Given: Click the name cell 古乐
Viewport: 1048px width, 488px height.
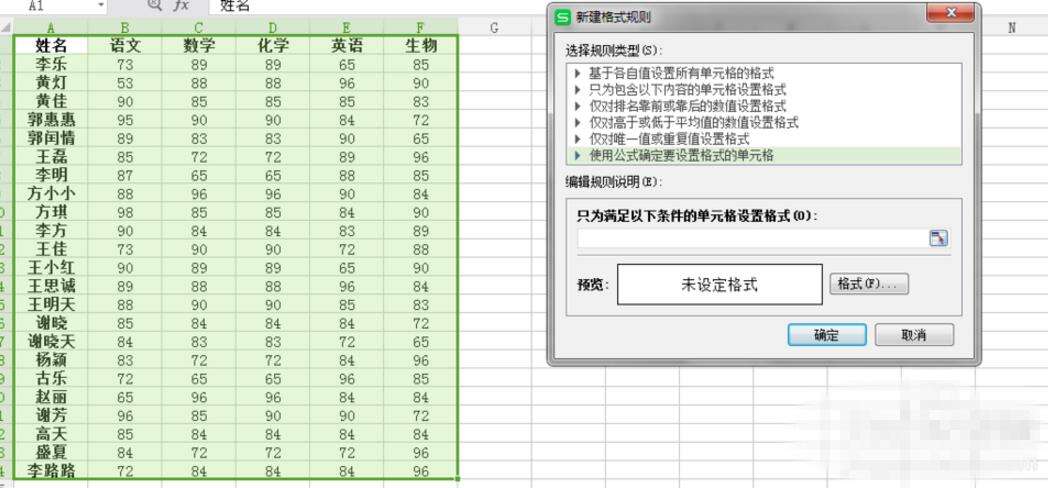Looking at the screenshot, I should 51,378.
